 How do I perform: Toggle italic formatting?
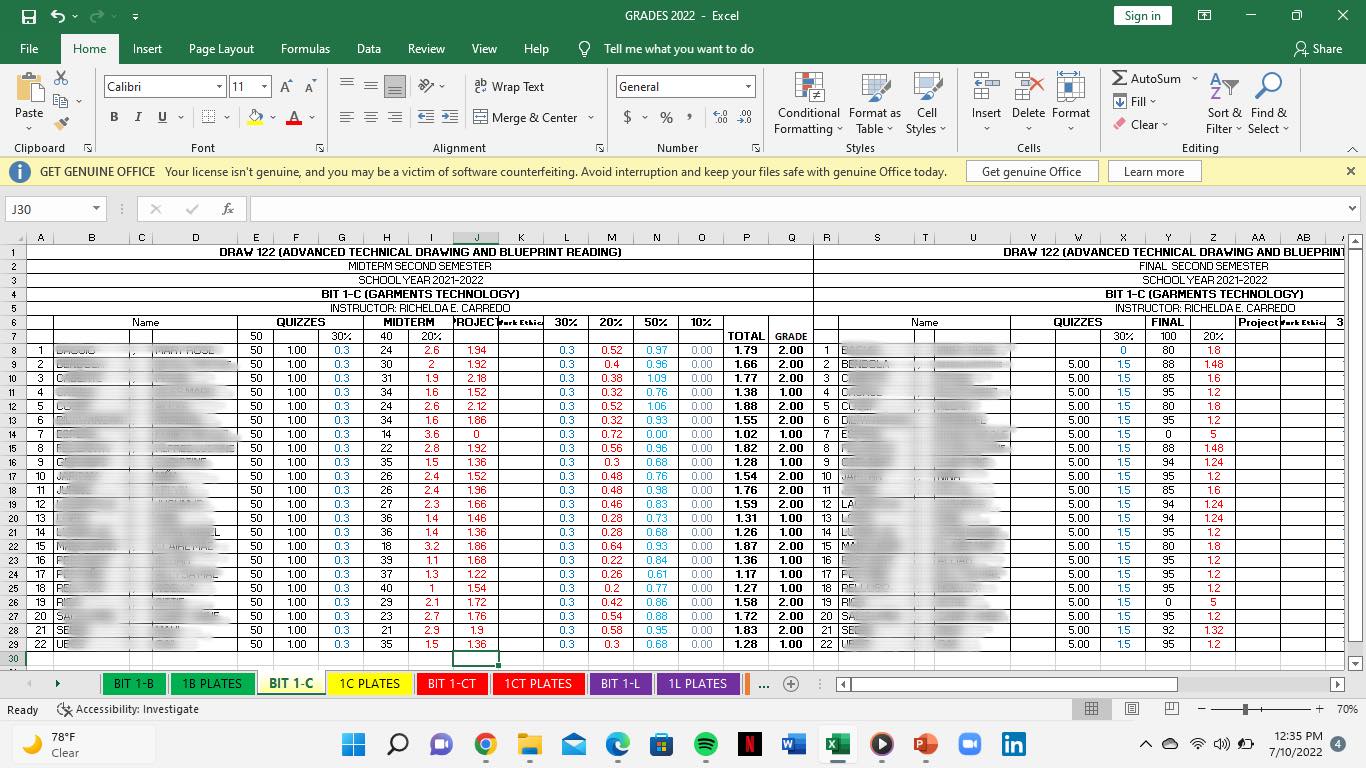click(138, 117)
